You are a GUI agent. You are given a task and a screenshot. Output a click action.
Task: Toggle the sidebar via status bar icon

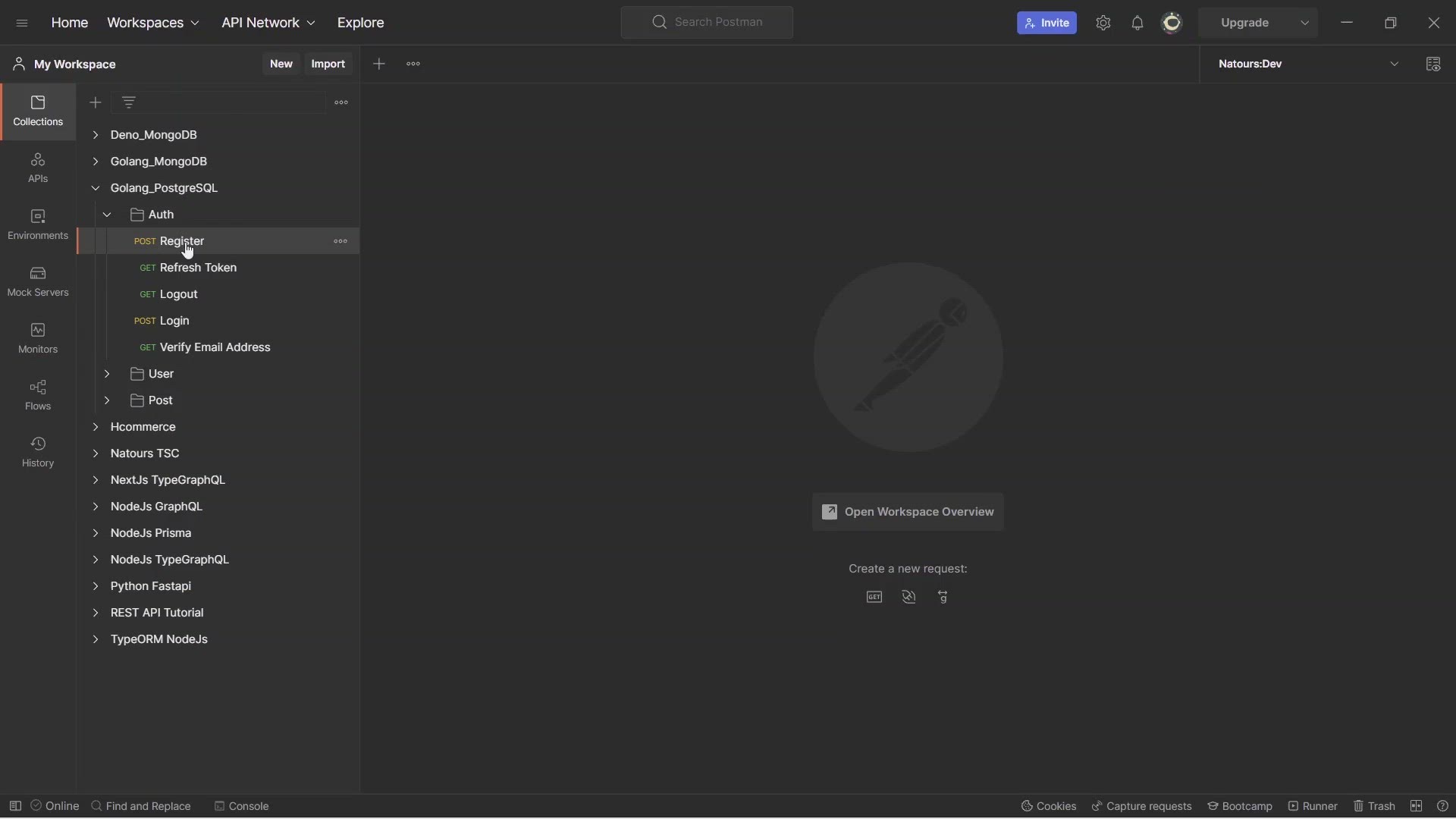pyautogui.click(x=15, y=806)
